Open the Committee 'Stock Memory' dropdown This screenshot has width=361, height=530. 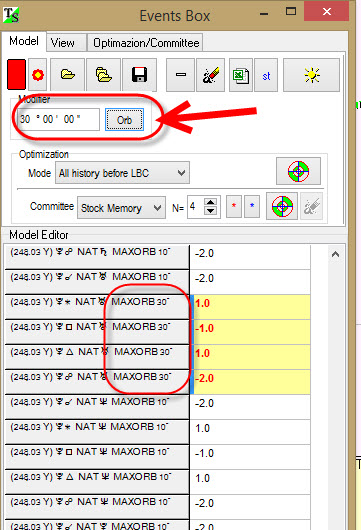(121, 208)
